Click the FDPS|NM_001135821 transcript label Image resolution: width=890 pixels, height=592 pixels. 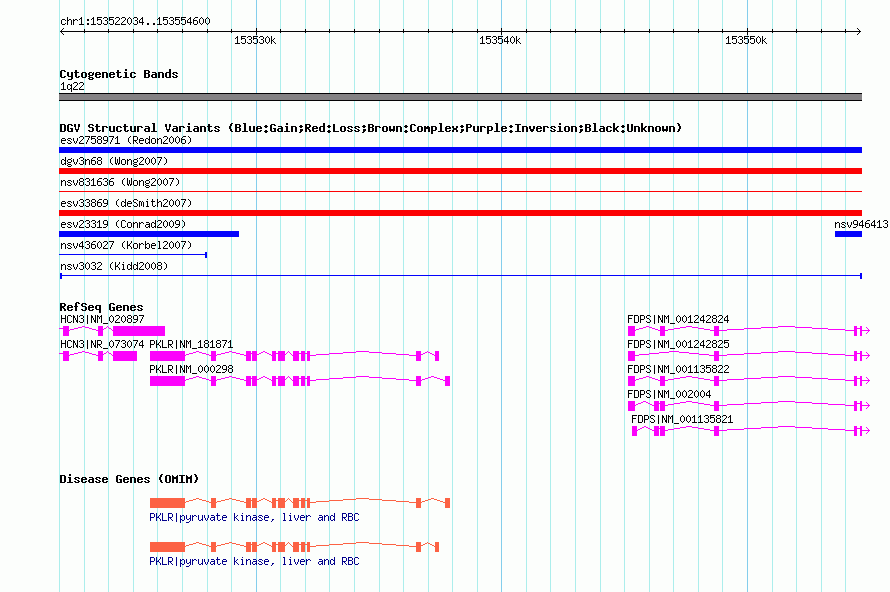click(682, 419)
